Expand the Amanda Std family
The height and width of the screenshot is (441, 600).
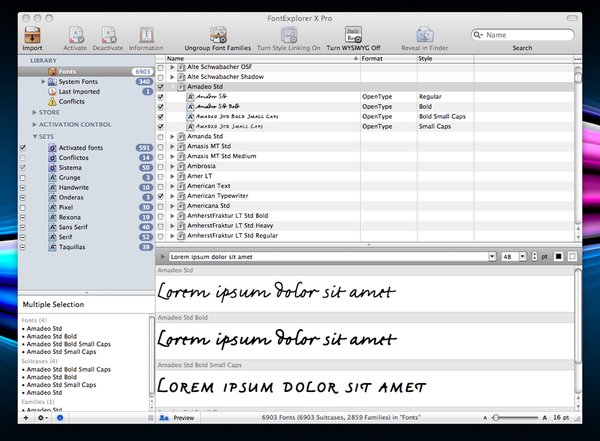(x=172, y=137)
